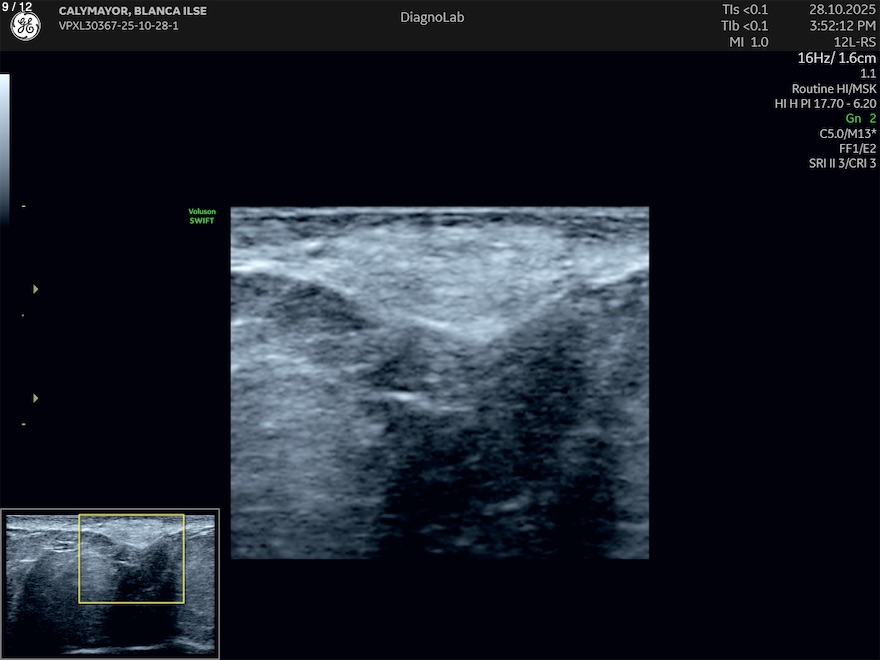The height and width of the screenshot is (660, 880).
Task: Click the green Voluson SWIFT label
Action: (x=202, y=216)
